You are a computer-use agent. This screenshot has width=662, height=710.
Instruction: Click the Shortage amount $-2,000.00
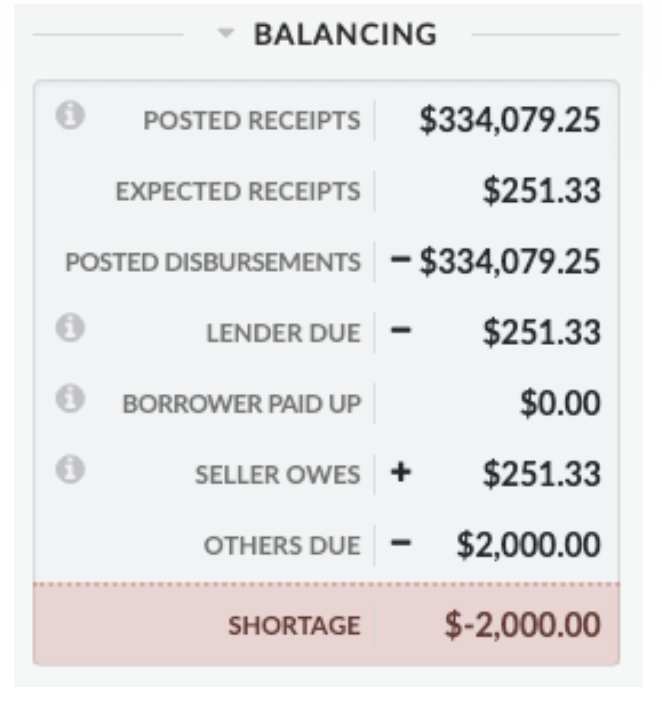pyautogui.click(x=523, y=626)
